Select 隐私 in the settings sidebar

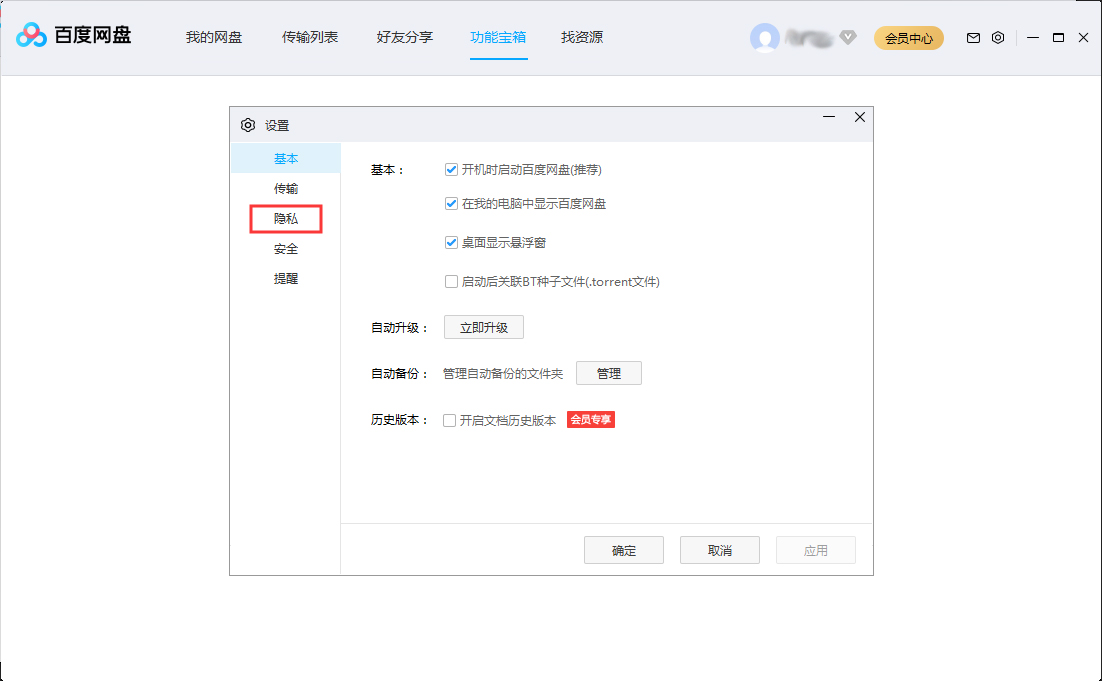[x=285, y=218]
